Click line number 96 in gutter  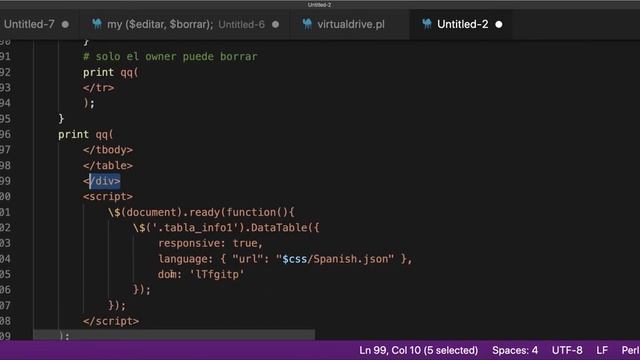click(5, 134)
